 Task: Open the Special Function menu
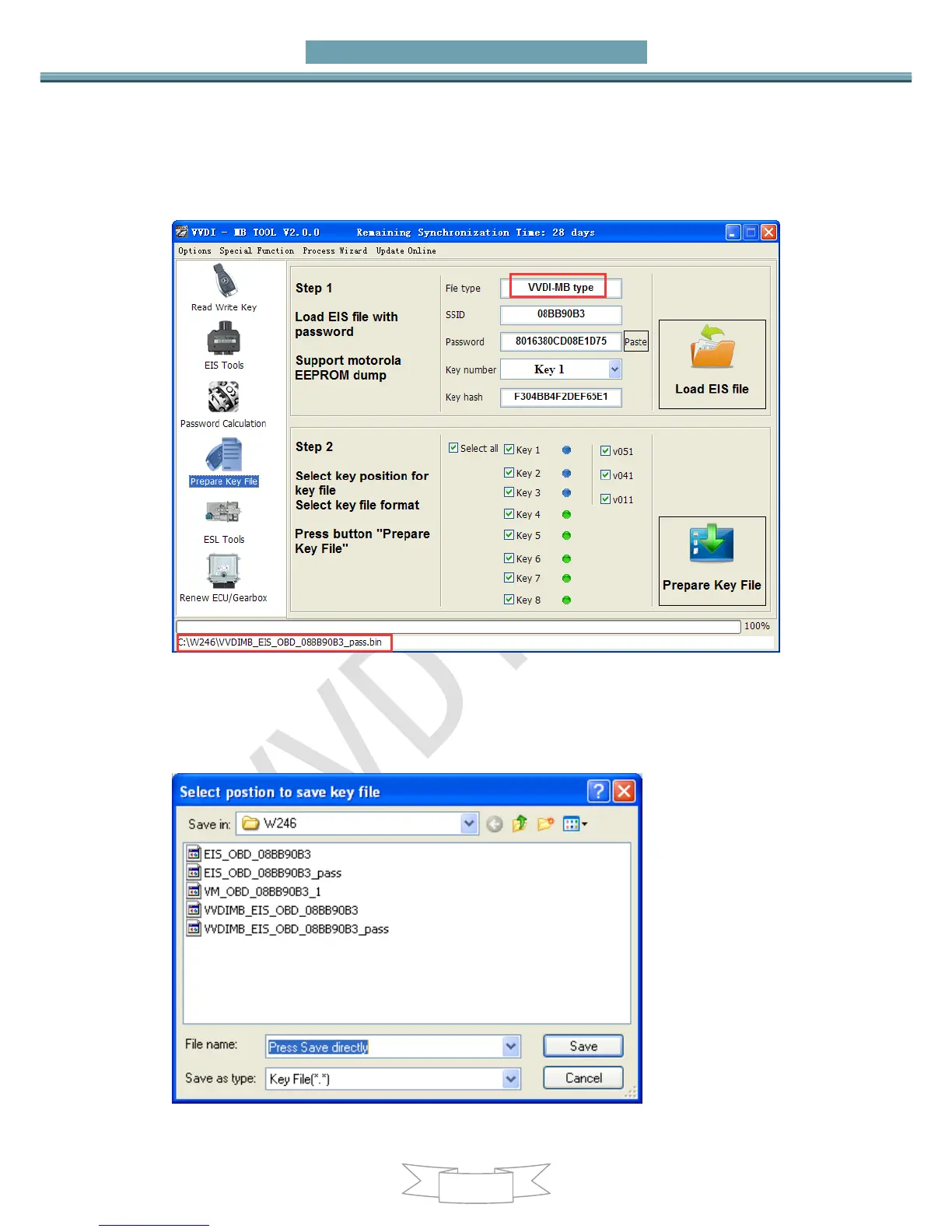257,250
